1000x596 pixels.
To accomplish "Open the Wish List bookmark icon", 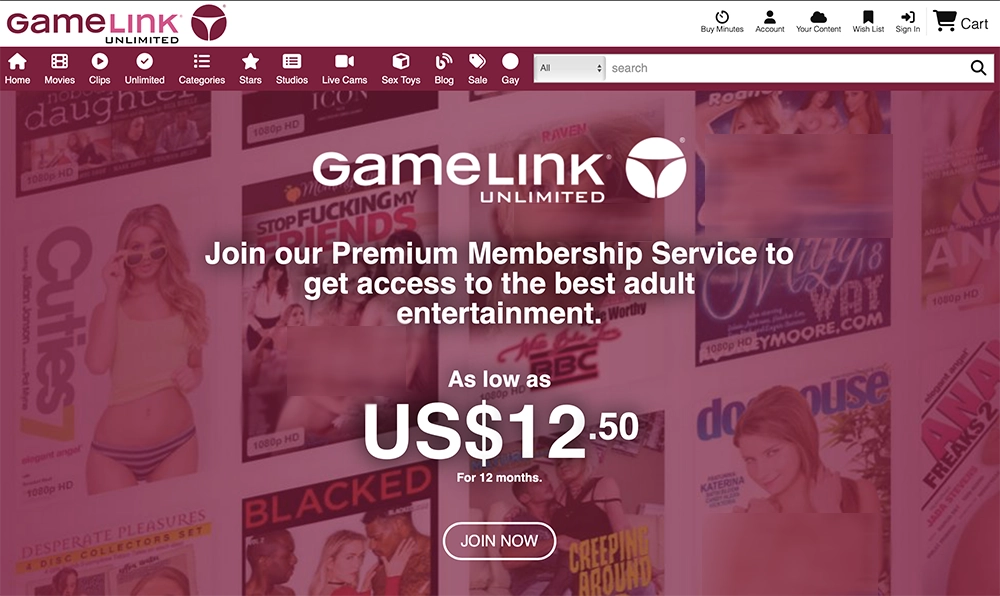I will click(868, 17).
